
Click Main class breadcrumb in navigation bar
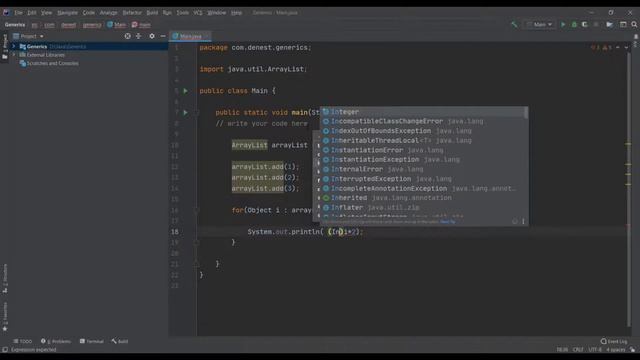coord(117,25)
